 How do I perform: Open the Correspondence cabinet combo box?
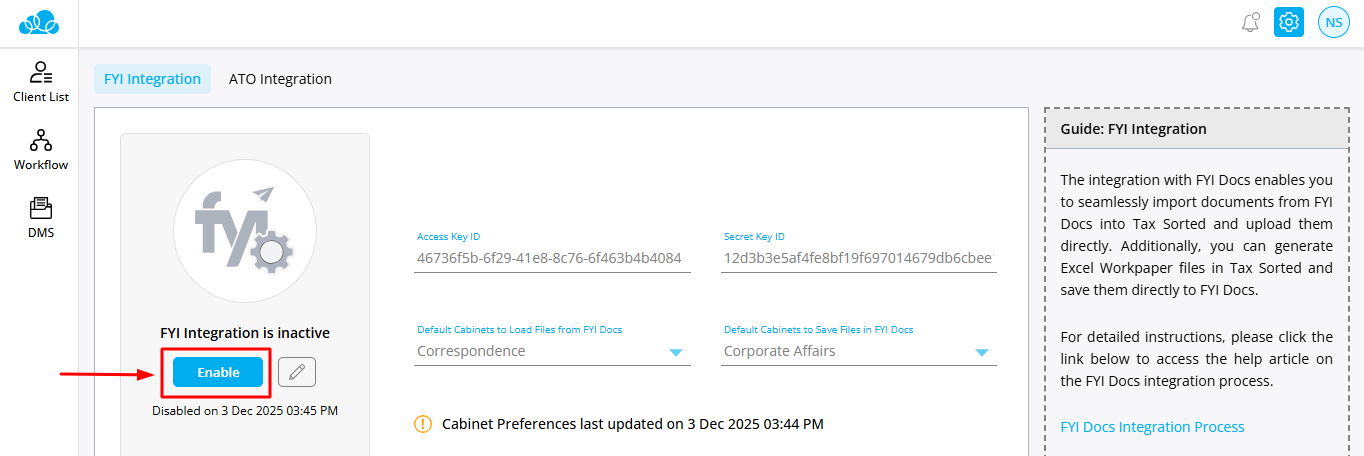540,352
